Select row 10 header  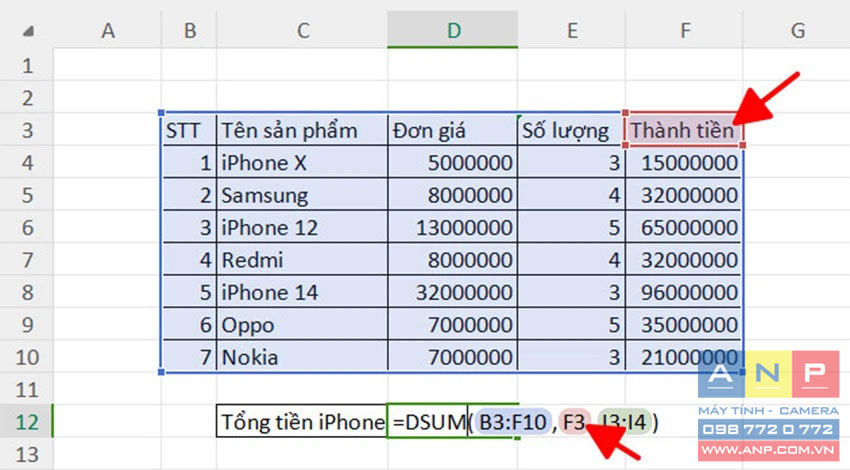click(x=27, y=357)
